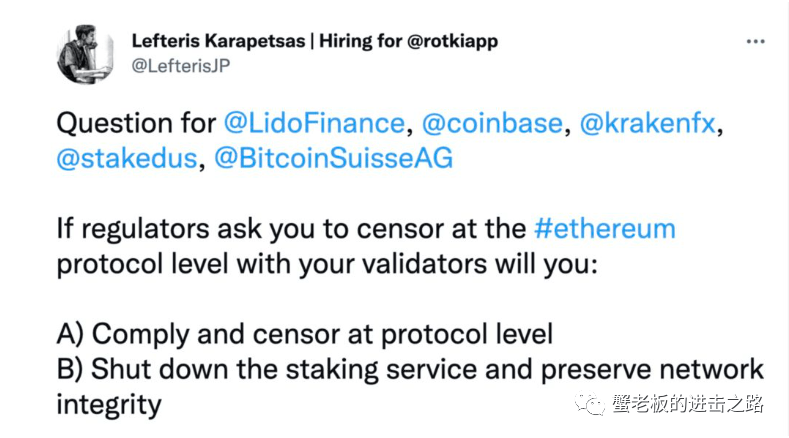Screen dimensions: 789x438
Task: Click the "If regulators ask you" line
Action: click(291, 229)
